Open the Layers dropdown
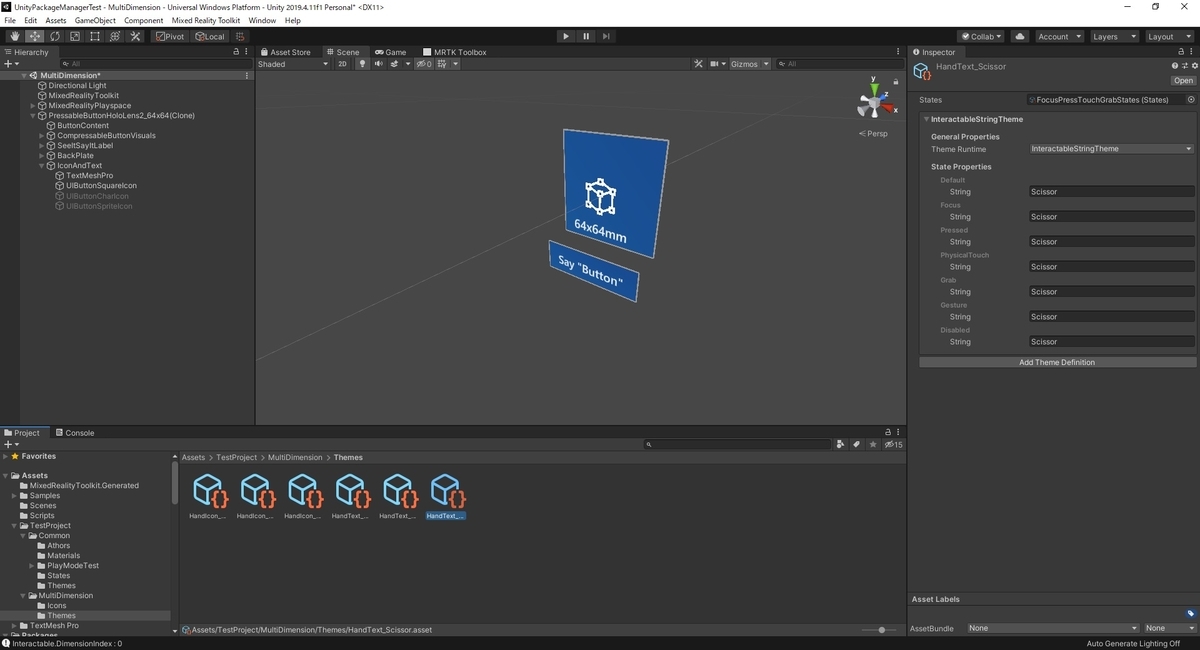Image resolution: width=1200 pixels, height=650 pixels. coord(1113,36)
